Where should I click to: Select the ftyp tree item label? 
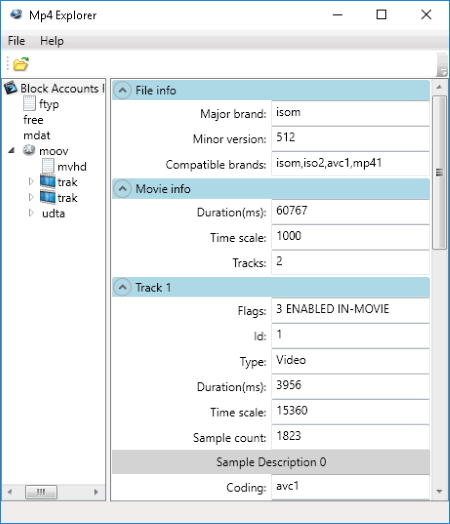(49, 104)
